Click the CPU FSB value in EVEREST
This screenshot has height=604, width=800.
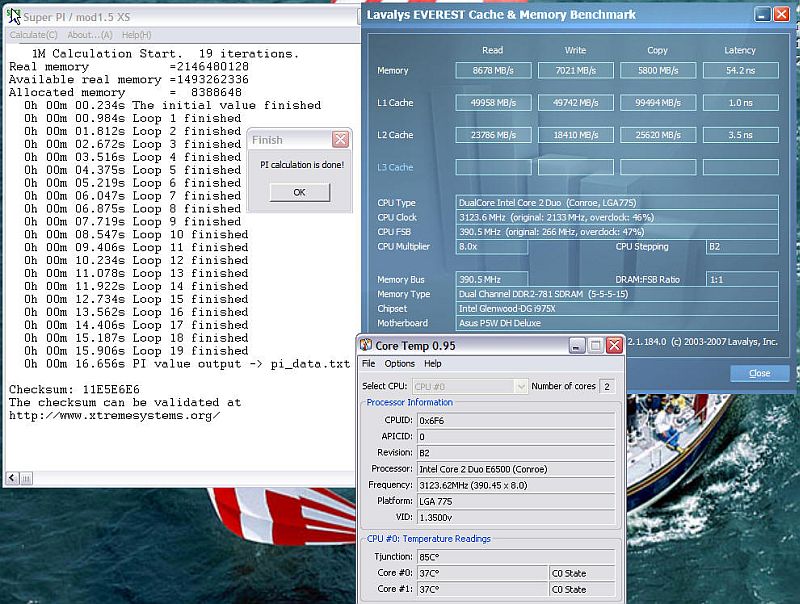pos(617,232)
